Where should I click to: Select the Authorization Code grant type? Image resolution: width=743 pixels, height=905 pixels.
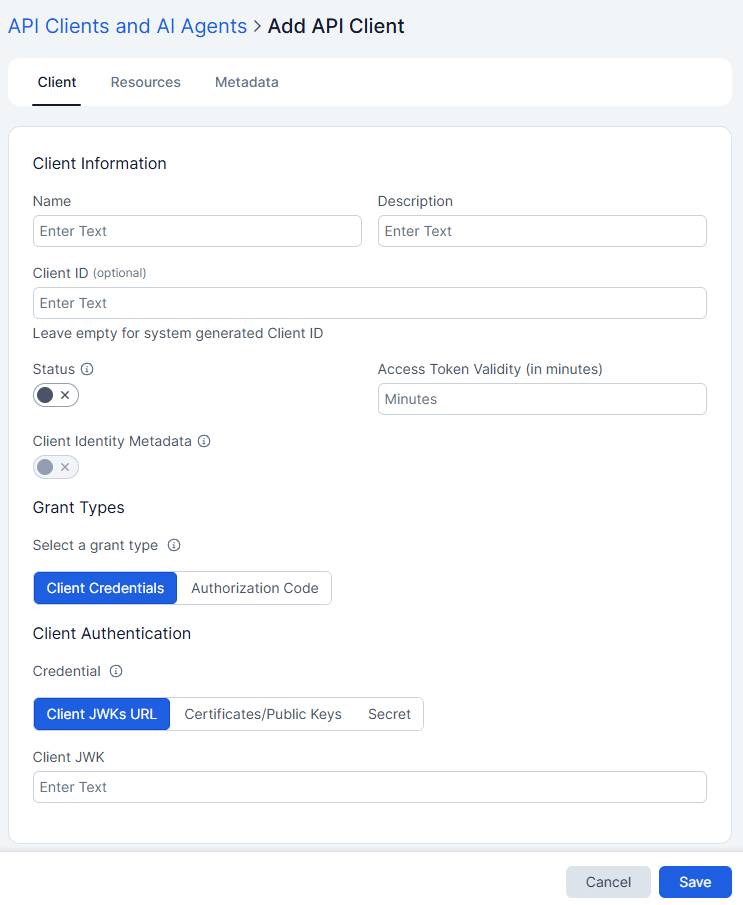255,588
